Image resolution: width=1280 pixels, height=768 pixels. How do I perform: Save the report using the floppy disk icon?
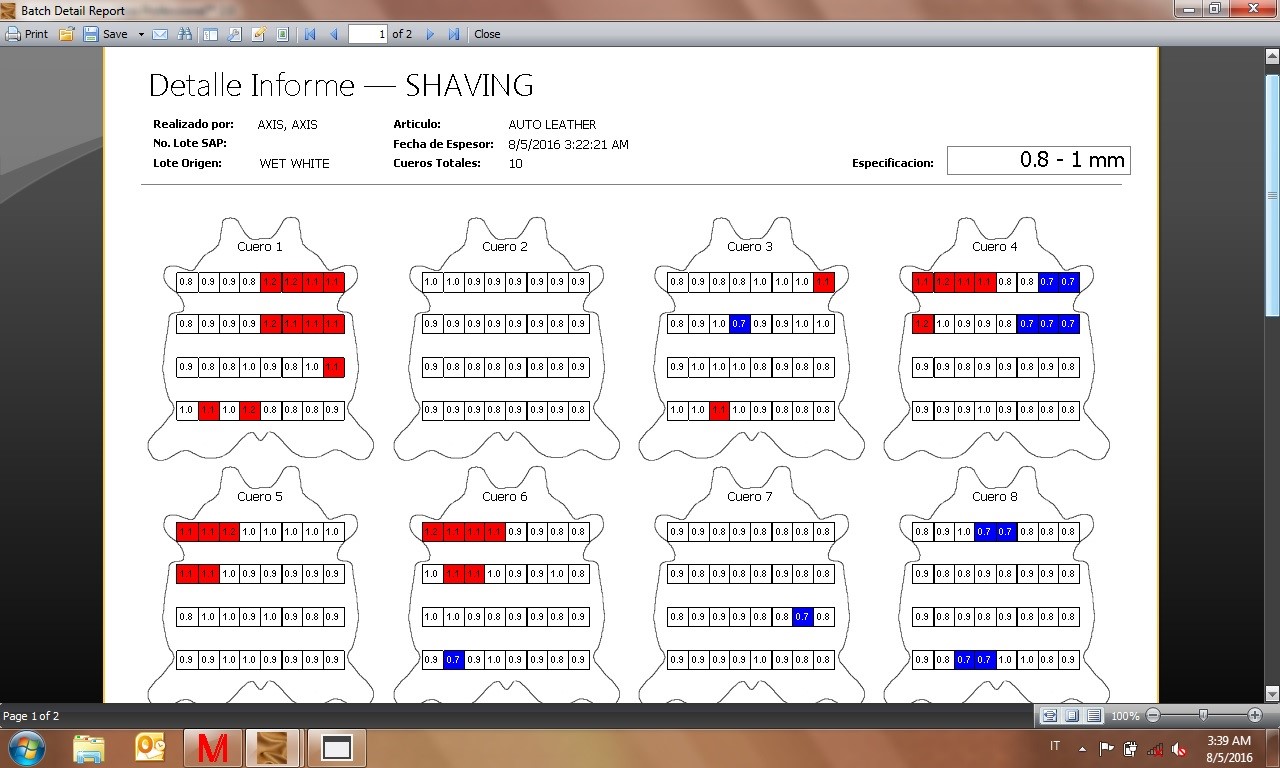point(91,34)
